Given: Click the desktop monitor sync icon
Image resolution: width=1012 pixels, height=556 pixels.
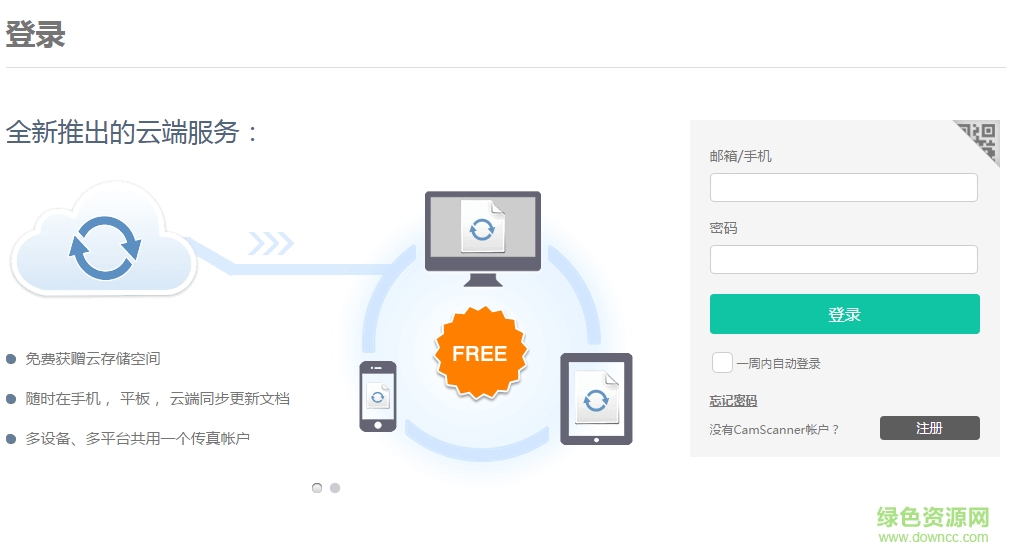Looking at the screenshot, I should pyautogui.click(x=483, y=238).
